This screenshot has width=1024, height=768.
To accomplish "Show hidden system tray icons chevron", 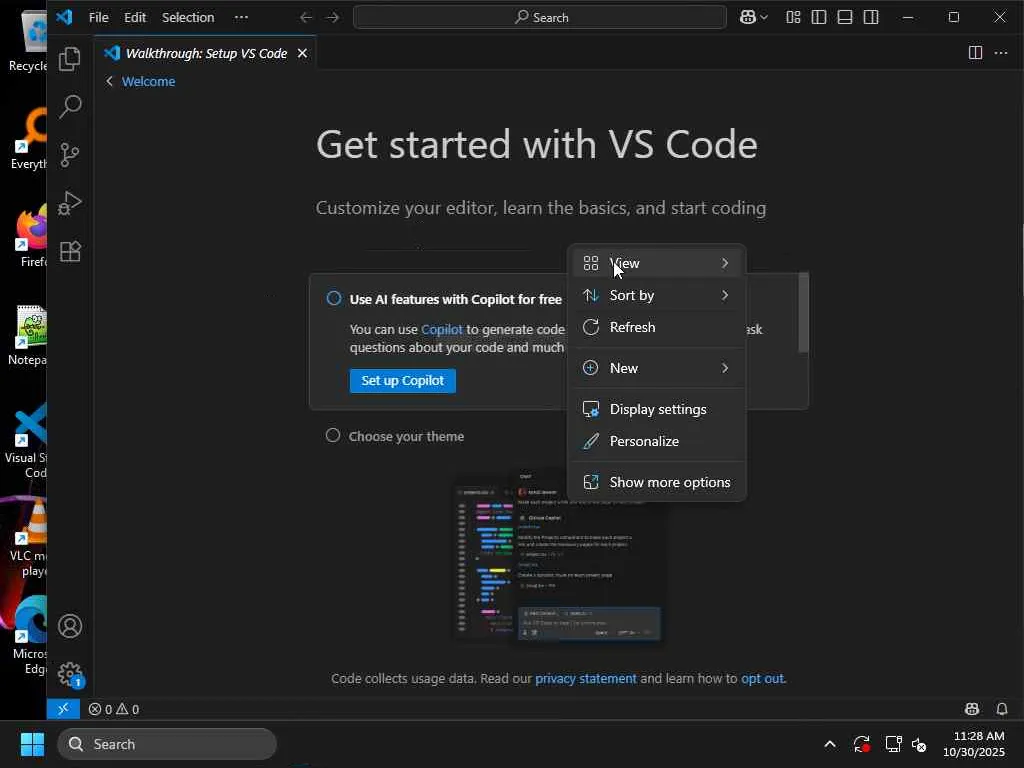I will (830, 744).
